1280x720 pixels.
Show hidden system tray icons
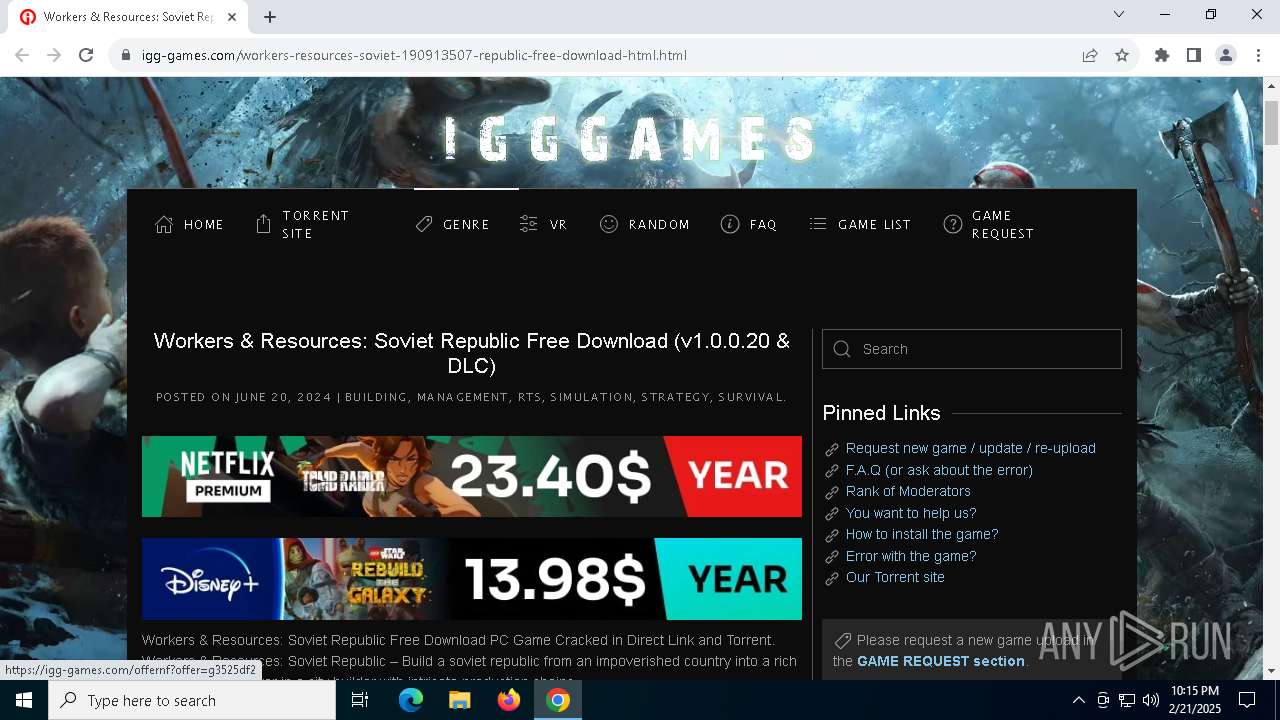1078,700
